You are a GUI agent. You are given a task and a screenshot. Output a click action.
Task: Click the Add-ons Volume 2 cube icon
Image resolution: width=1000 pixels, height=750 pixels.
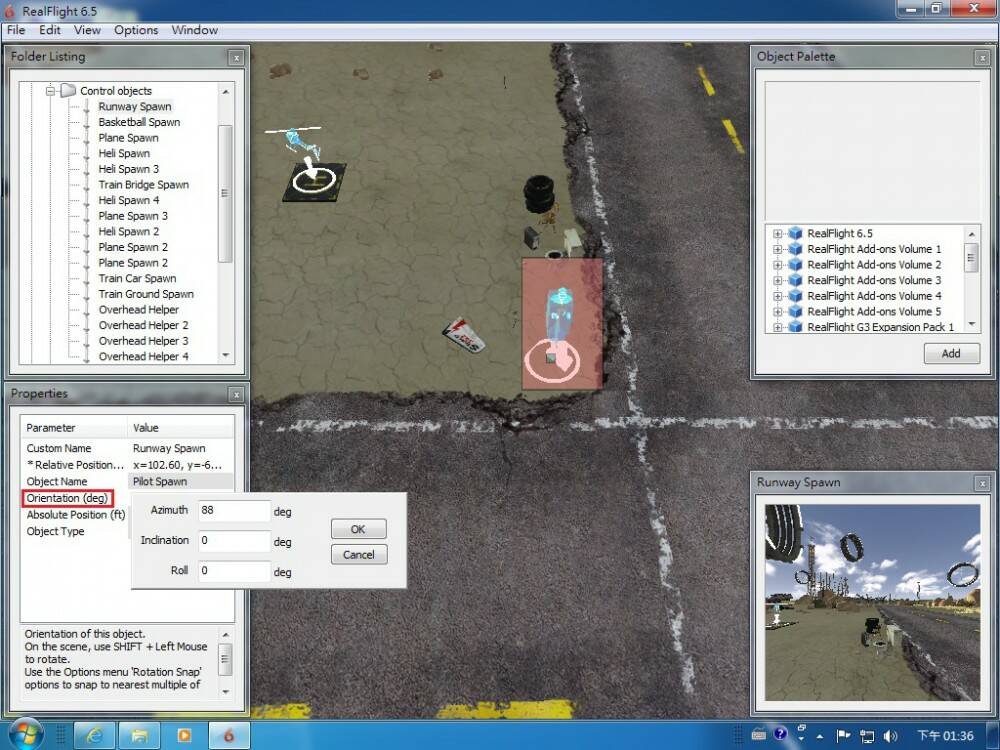click(795, 265)
